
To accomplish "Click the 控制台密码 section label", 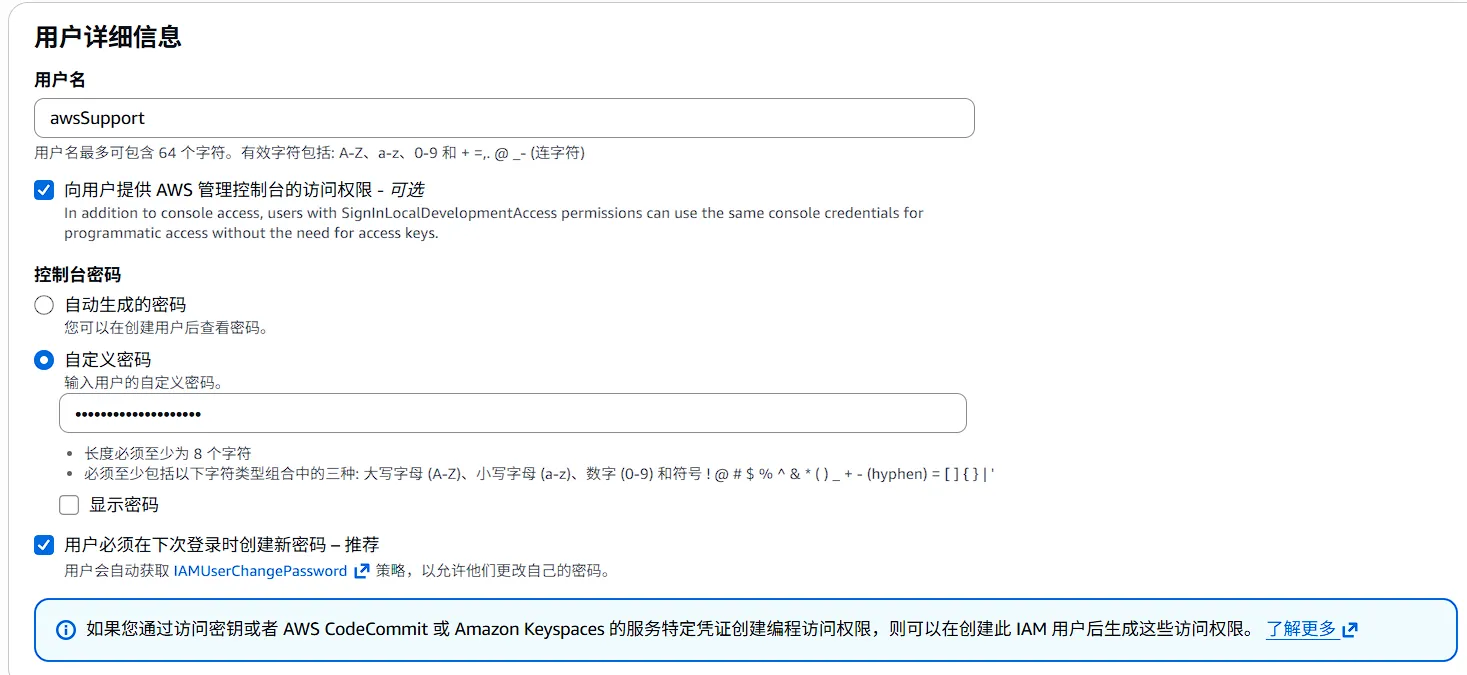I will coord(78,274).
